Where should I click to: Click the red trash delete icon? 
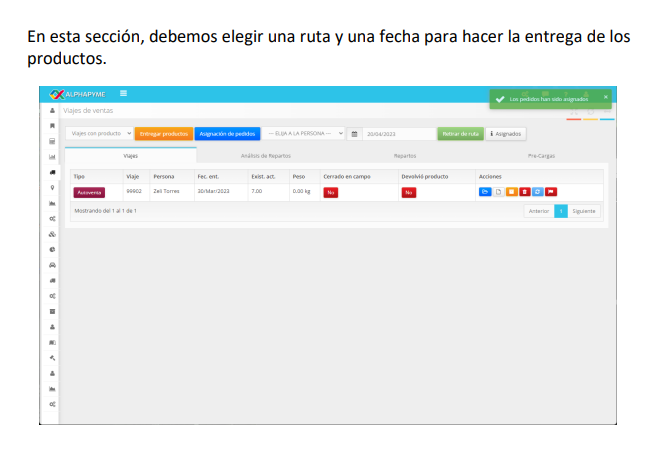click(x=525, y=191)
